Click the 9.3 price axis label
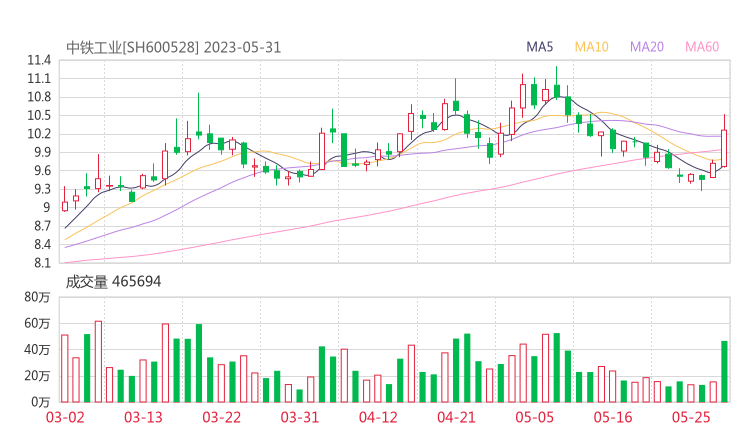This screenshot has height=440, width=740. pos(41,189)
